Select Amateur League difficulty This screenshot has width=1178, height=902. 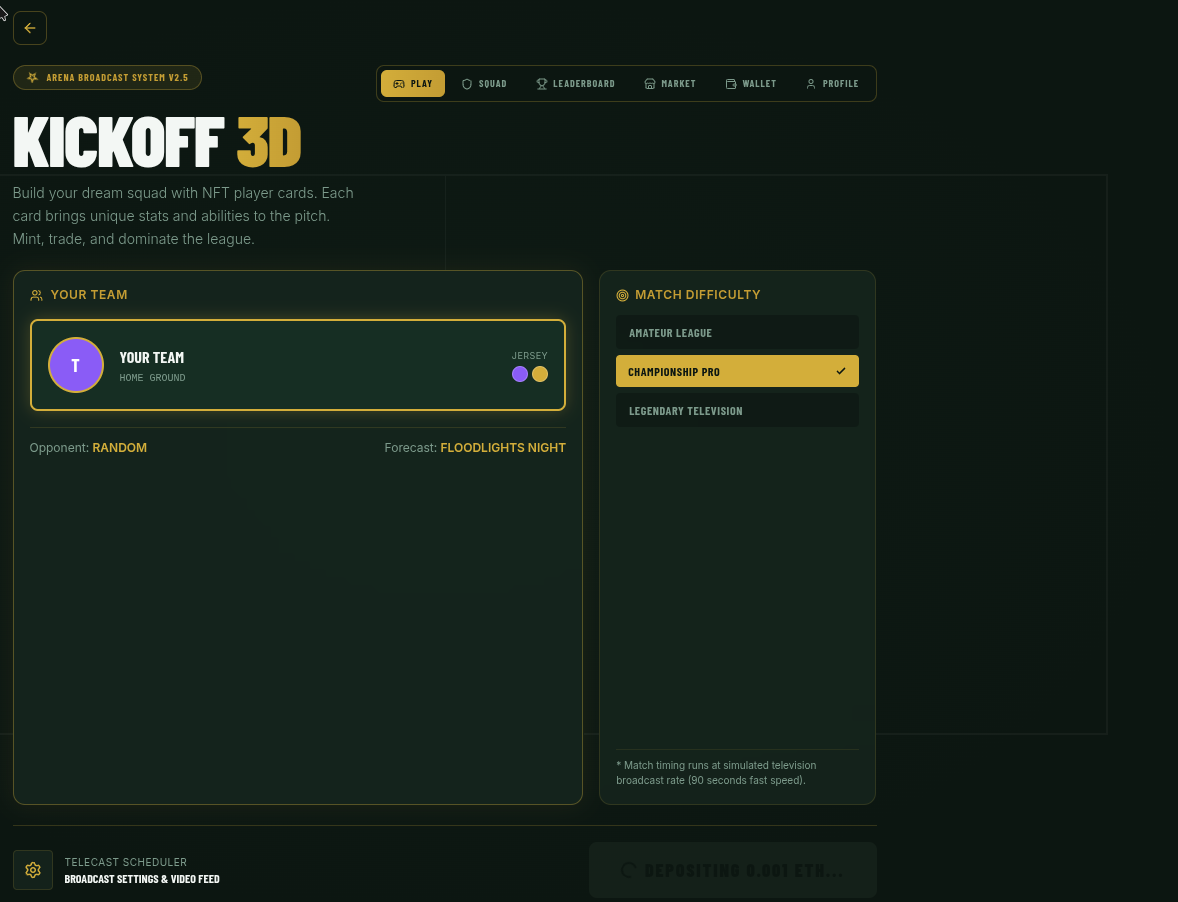tap(737, 332)
